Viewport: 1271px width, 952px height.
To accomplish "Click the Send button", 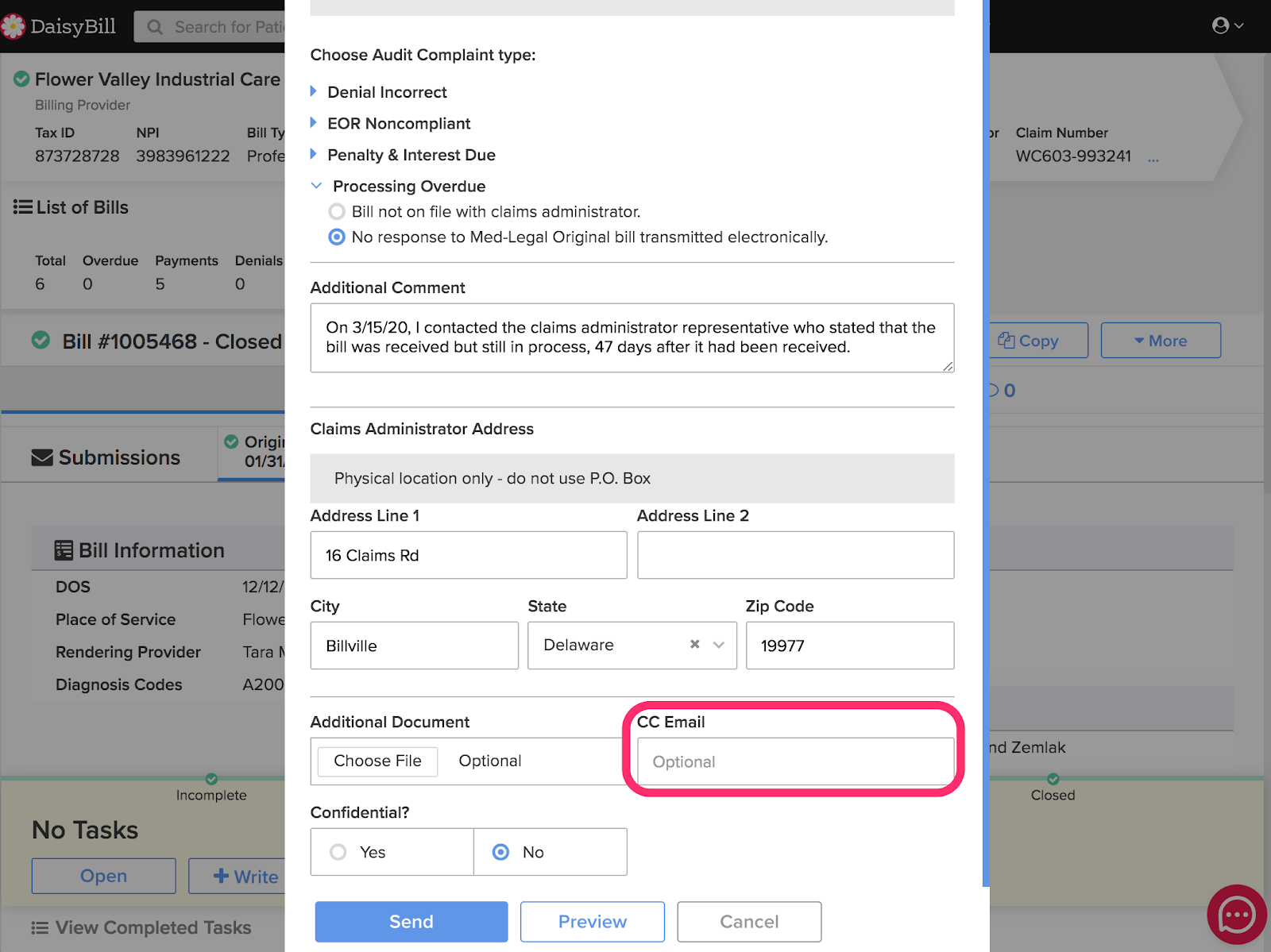I will tap(411, 921).
